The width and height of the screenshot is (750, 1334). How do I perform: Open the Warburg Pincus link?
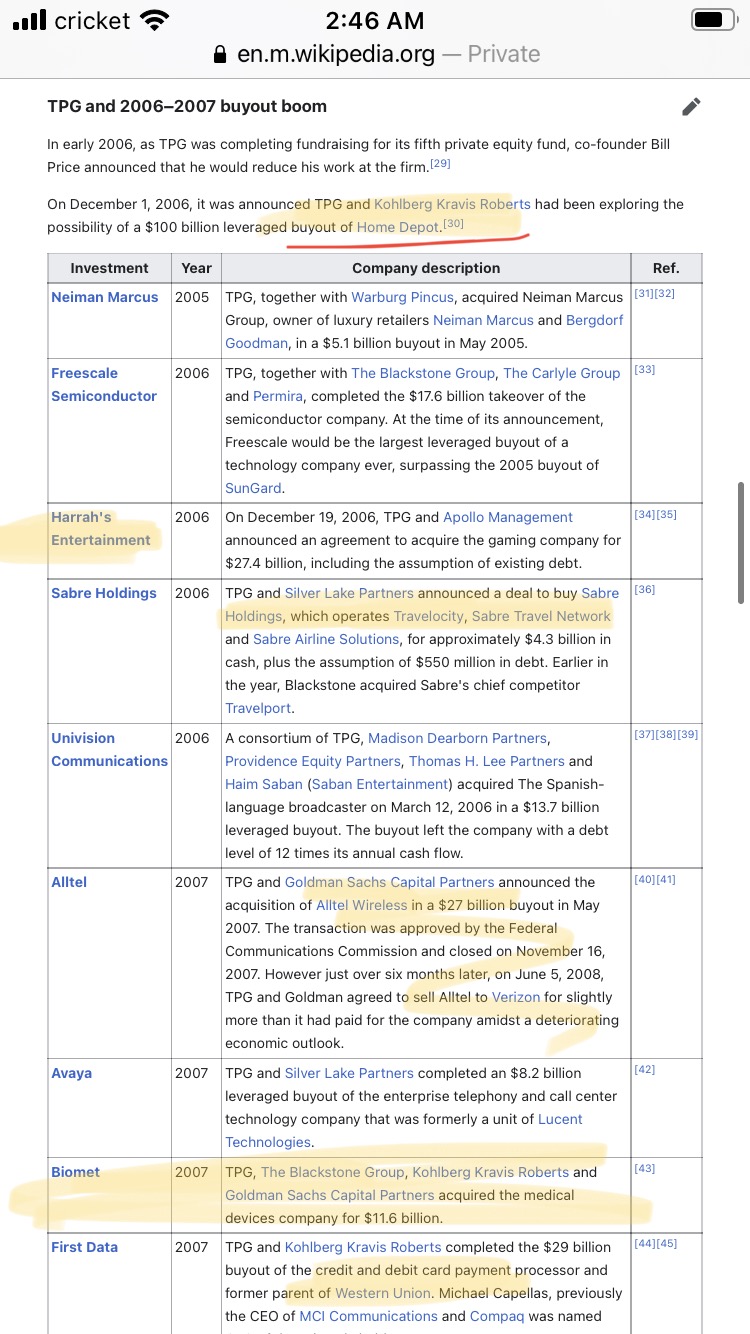coord(403,297)
